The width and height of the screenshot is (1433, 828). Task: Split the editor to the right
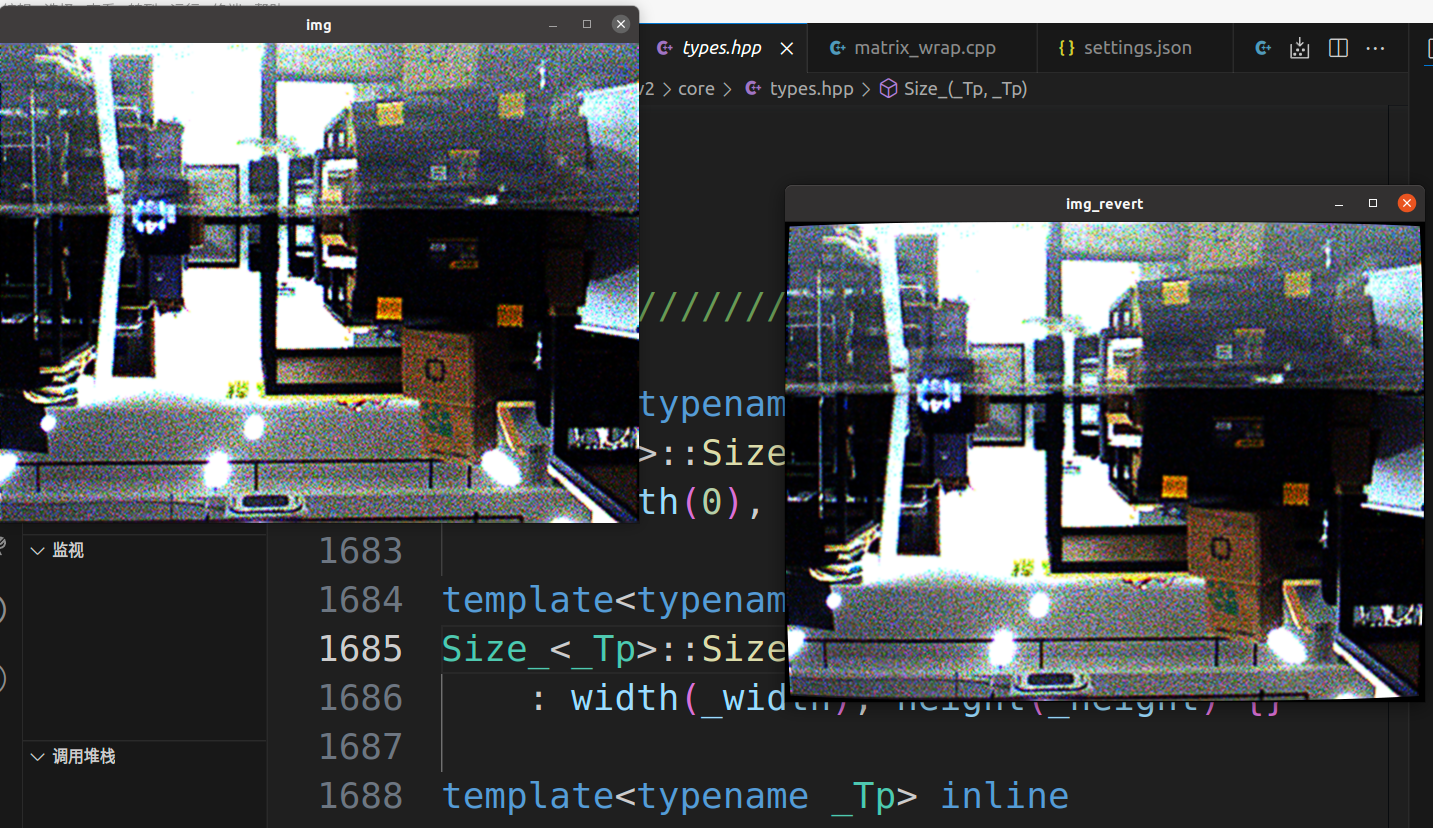click(1338, 48)
